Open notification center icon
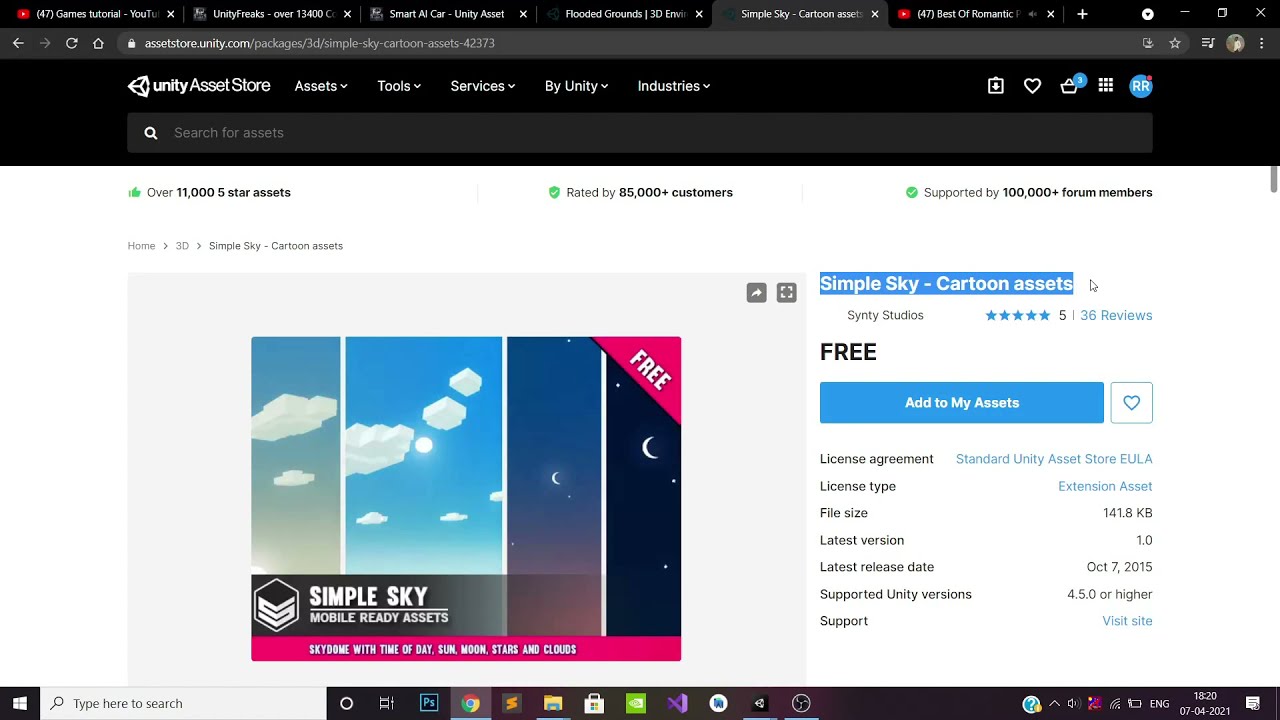Viewport: 1280px width, 720px height. click(1253, 703)
